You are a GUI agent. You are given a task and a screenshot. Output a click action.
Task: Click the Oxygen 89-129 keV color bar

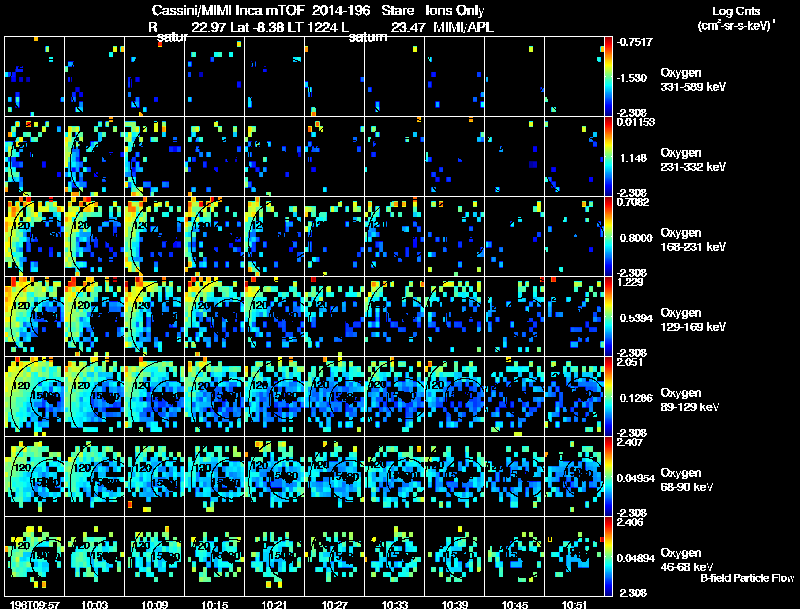[609, 397]
